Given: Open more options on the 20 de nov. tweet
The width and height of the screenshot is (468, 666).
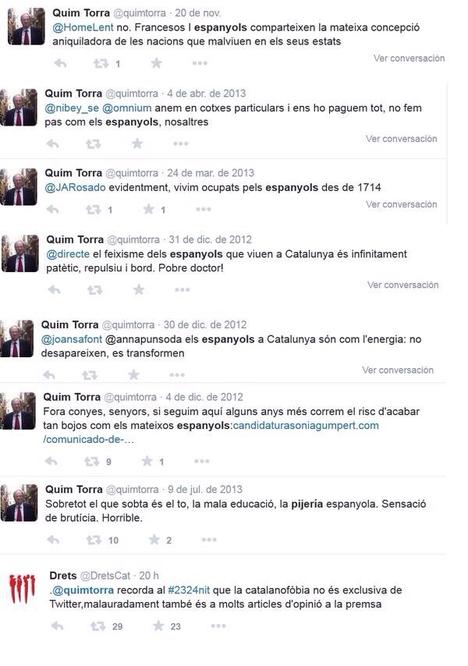Looking at the screenshot, I should click(200, 63).
